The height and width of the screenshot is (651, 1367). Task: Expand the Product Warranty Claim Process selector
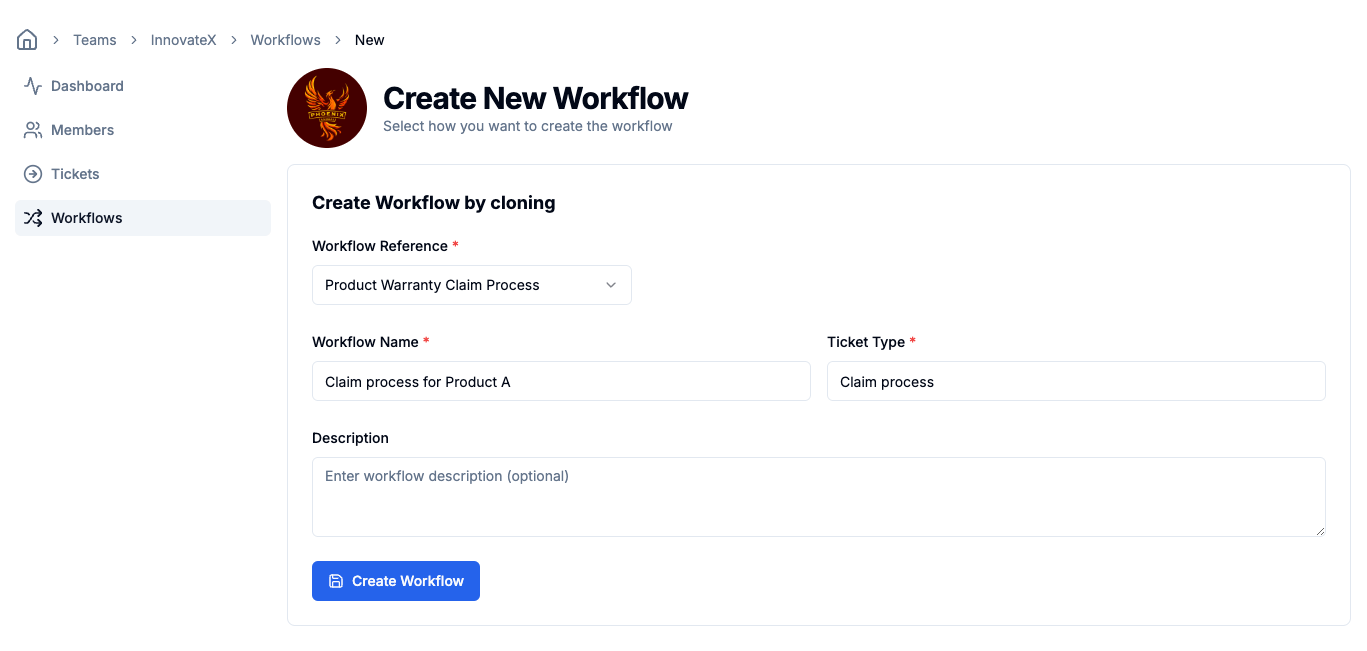coord(471,285)
